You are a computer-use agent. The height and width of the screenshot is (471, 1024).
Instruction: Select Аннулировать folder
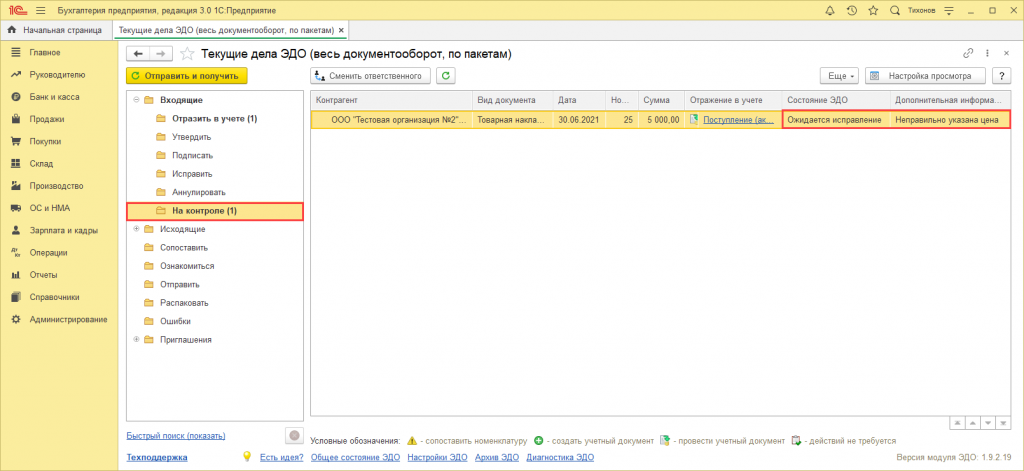coord(199,193)
